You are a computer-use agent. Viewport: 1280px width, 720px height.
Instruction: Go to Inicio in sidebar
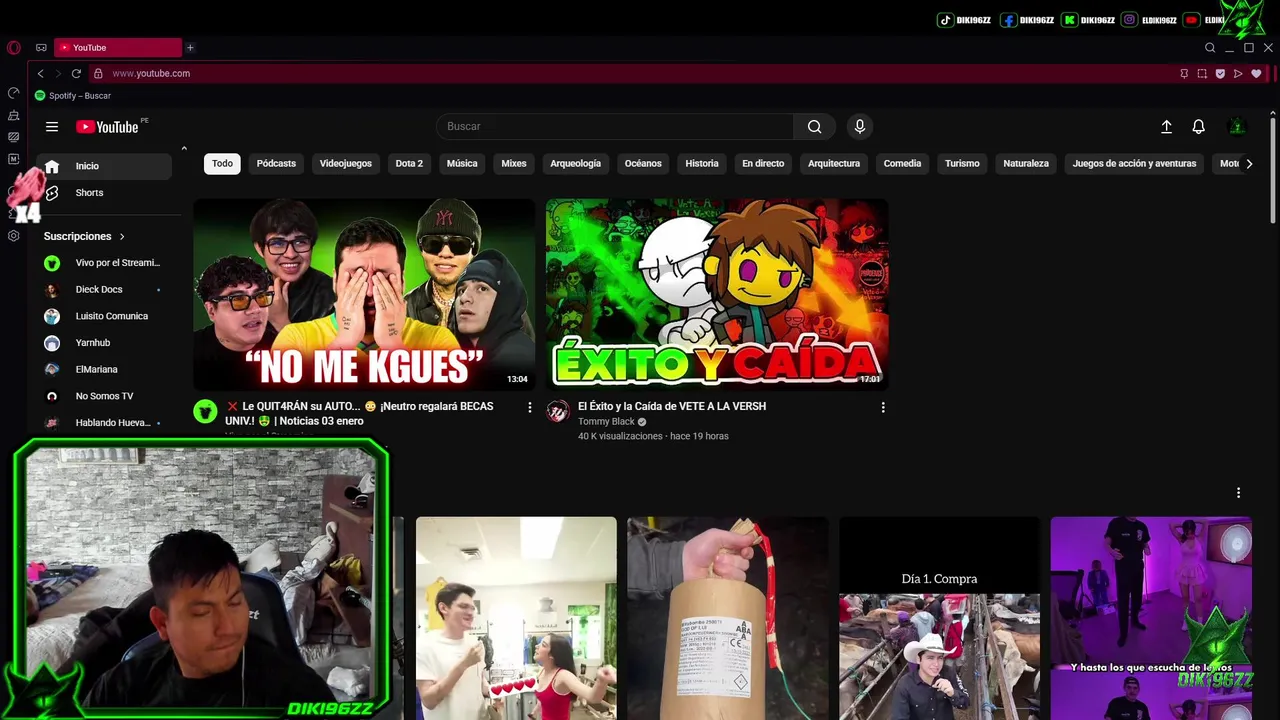(104, 166)
